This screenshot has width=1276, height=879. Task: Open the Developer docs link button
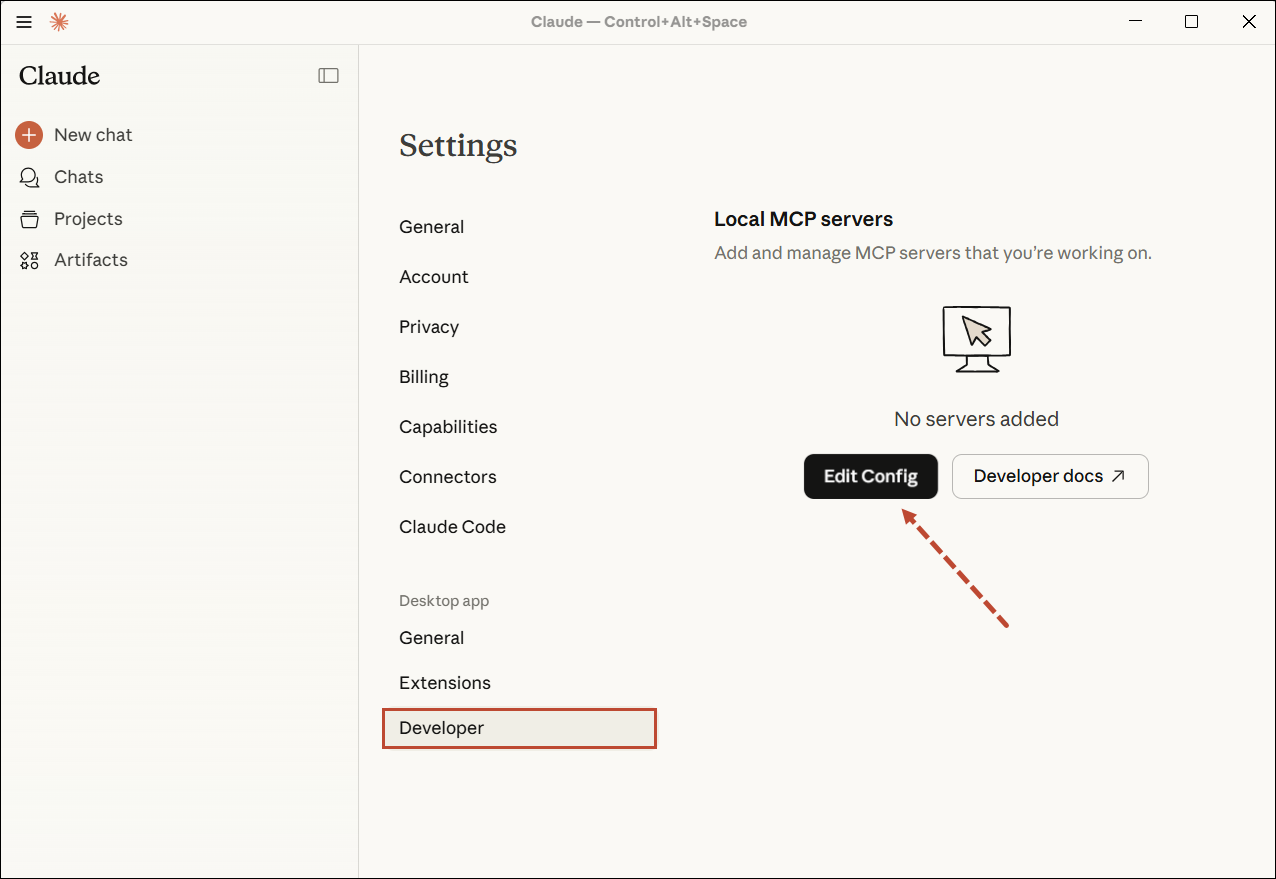coord(1050,476)
